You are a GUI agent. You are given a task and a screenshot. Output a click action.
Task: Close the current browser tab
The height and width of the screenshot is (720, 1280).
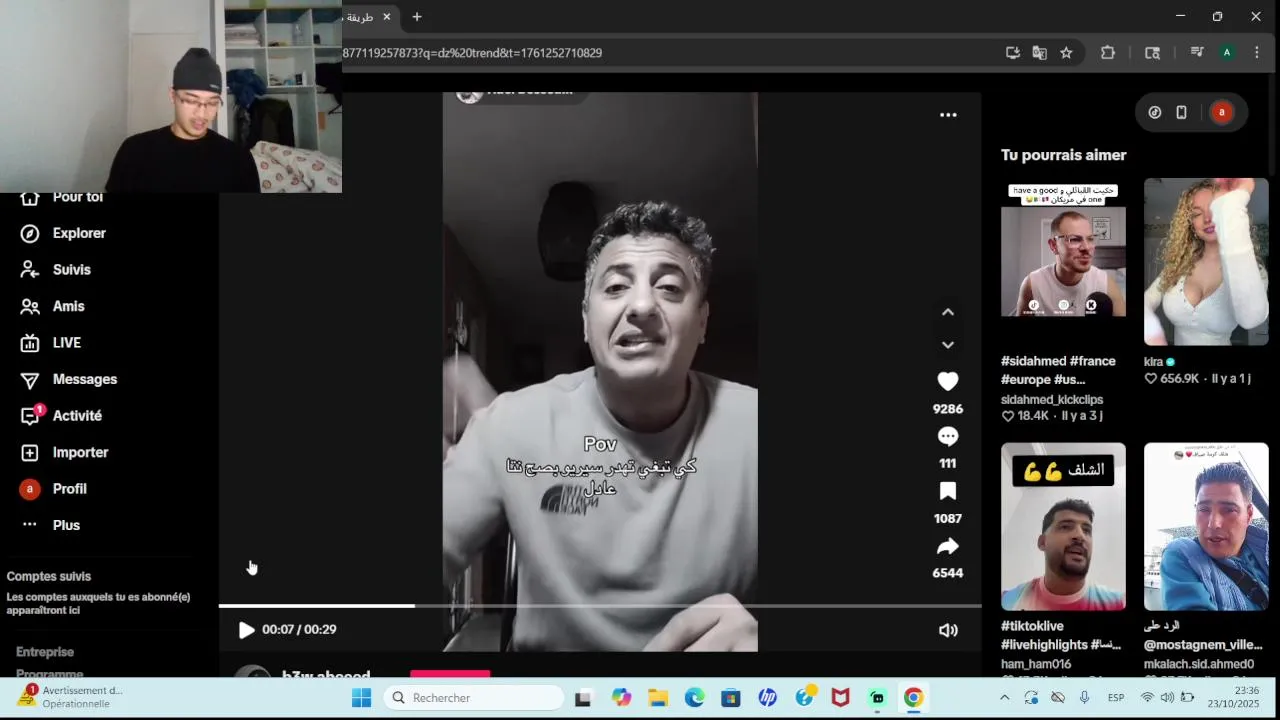(x=387, y=17)
